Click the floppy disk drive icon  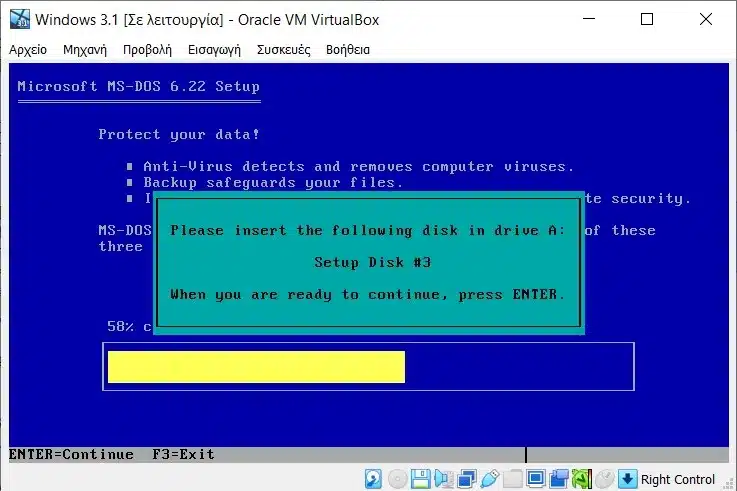(x=420, y=479)
